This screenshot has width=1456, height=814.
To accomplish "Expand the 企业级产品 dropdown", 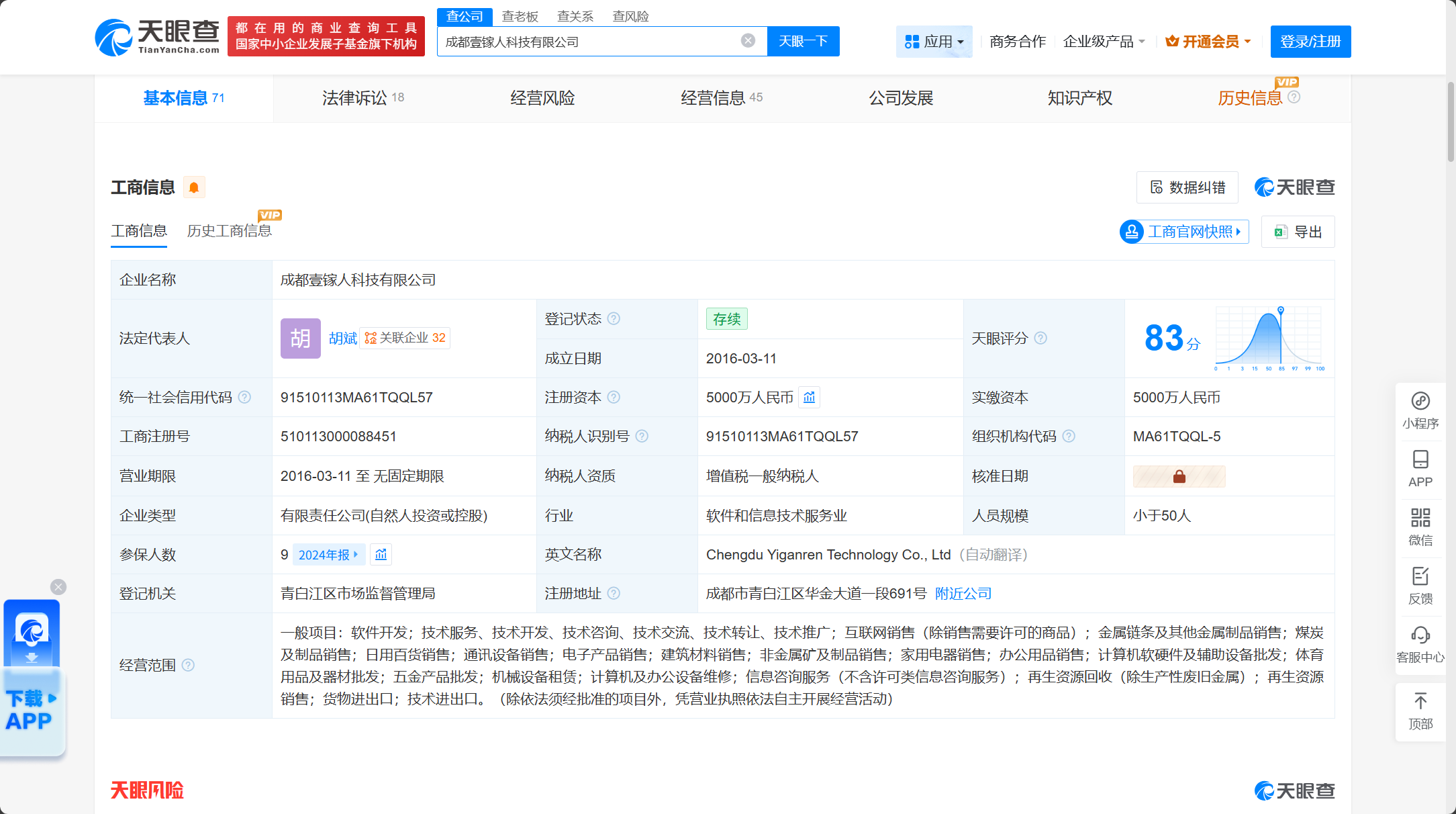I will 1104,42.
